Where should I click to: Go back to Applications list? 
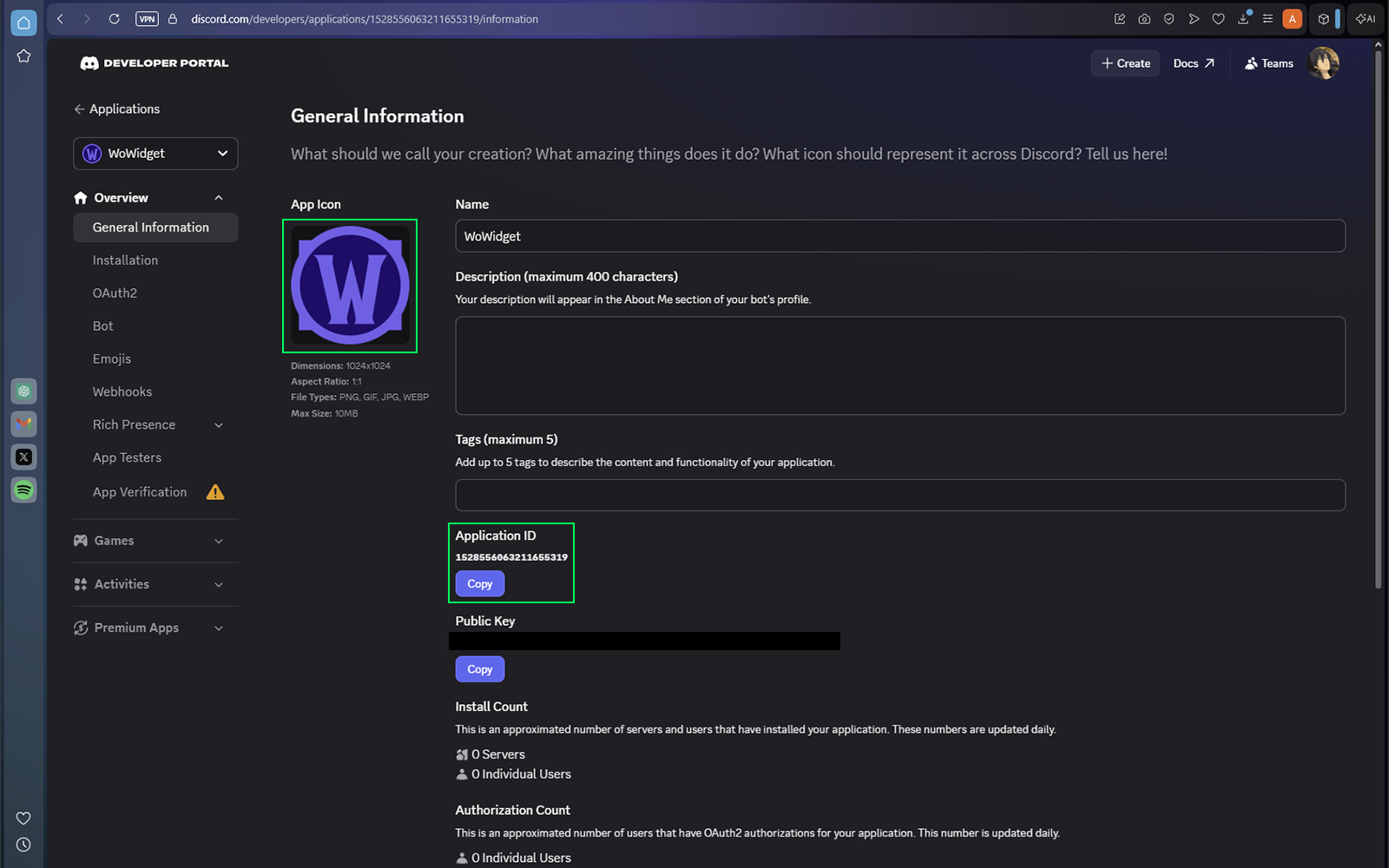(117, 109)
